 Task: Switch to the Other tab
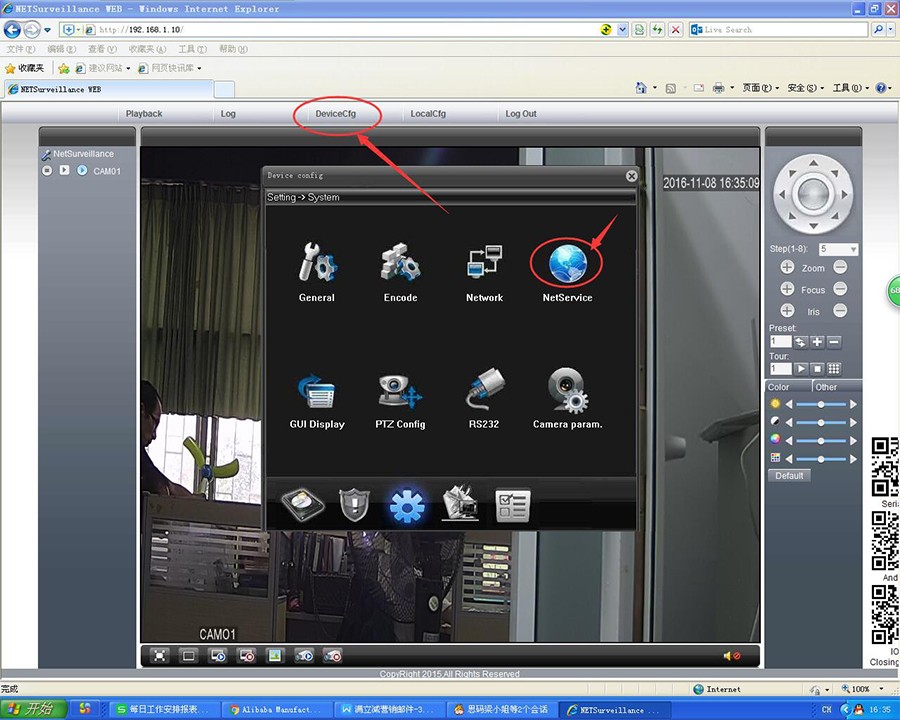(826, 387)
